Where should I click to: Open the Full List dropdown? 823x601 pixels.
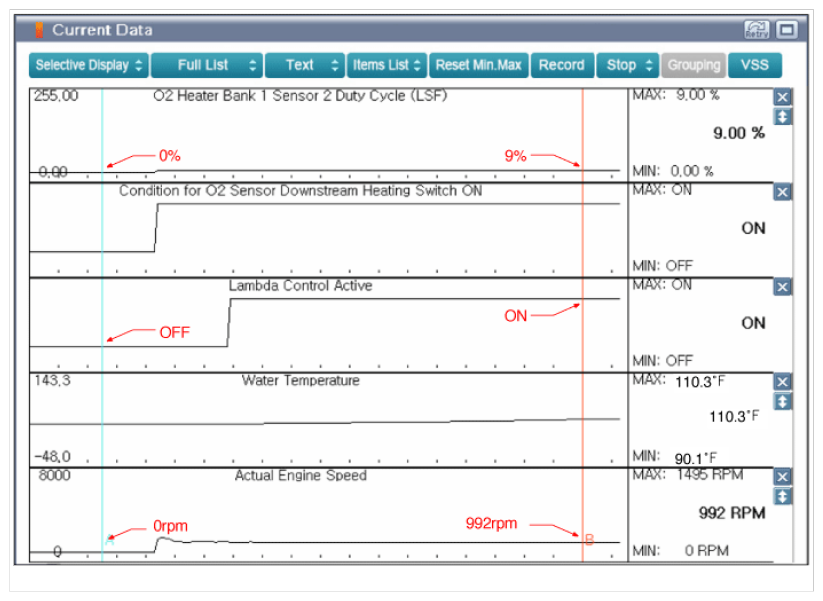(x=207, y=65)
